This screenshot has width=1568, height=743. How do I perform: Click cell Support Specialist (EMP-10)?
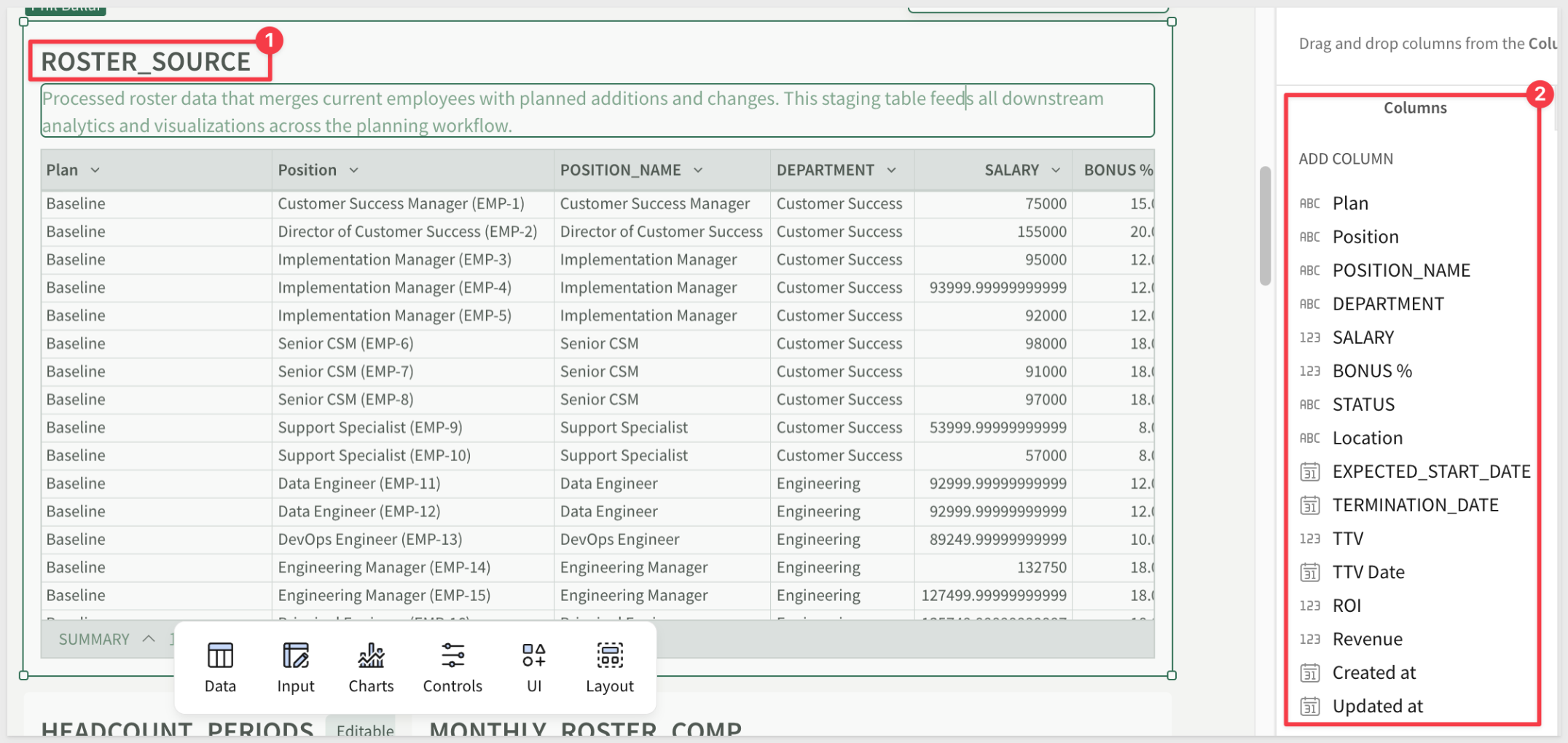(x=413, y=456)
